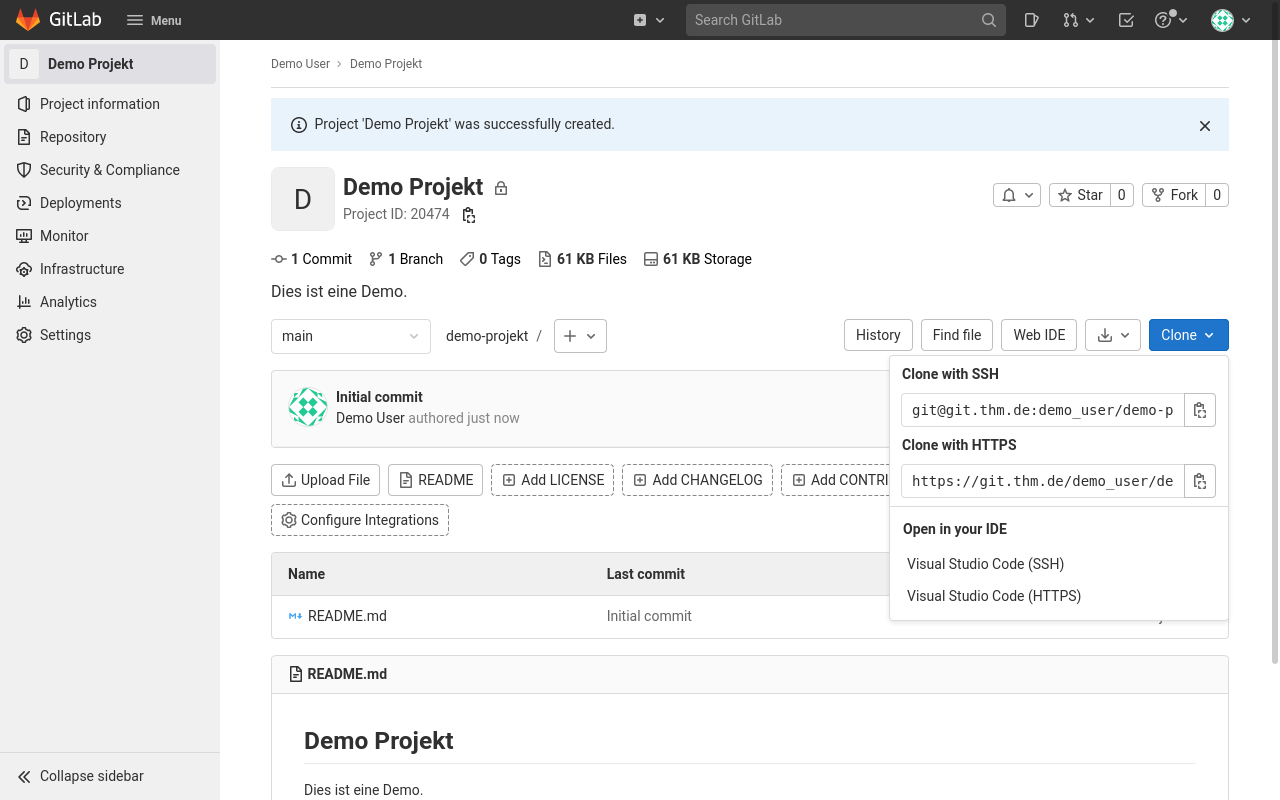
Task: Open the download source code dropdown
Action: click(1112, 335)
